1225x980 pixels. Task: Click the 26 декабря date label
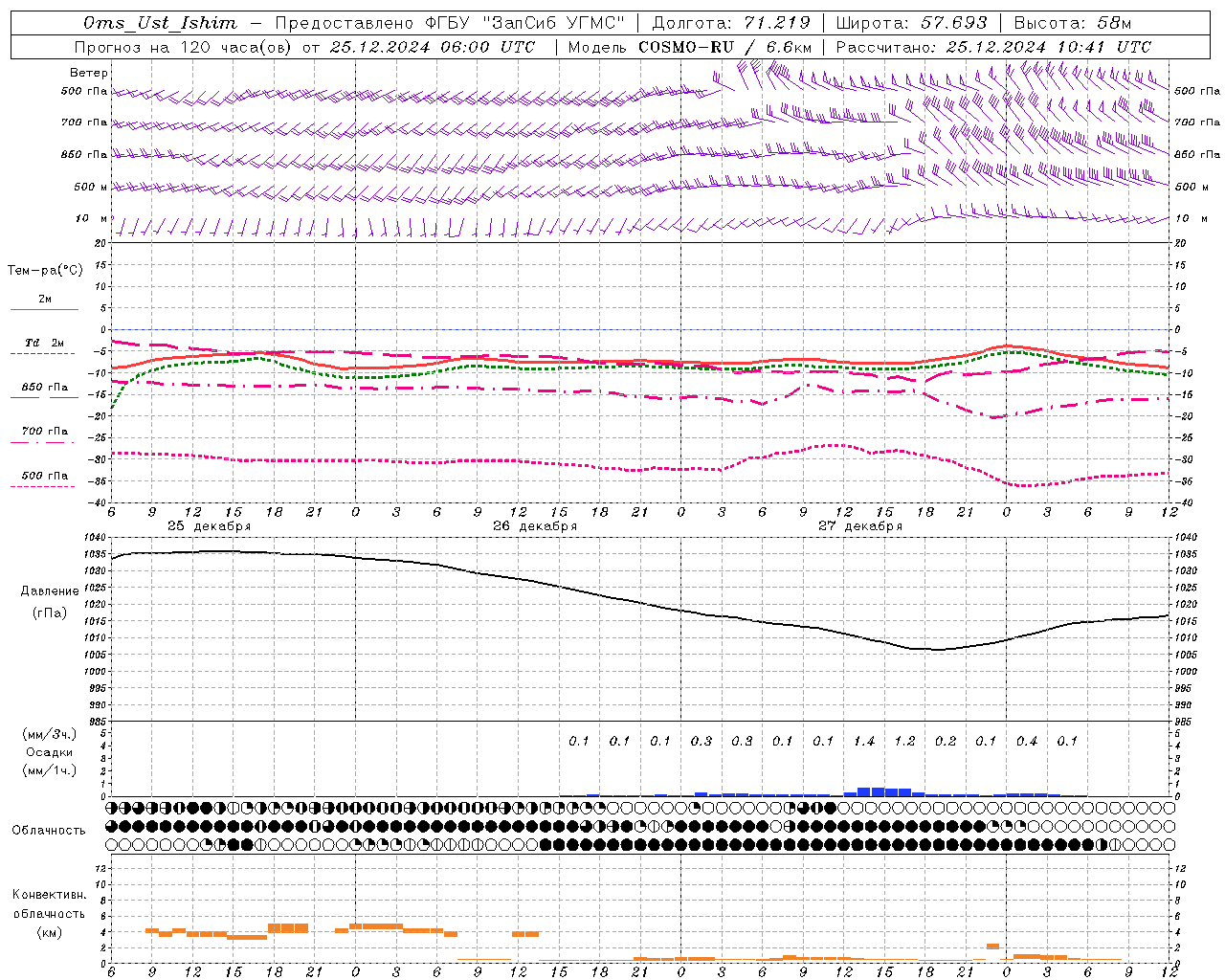(535, 526)
